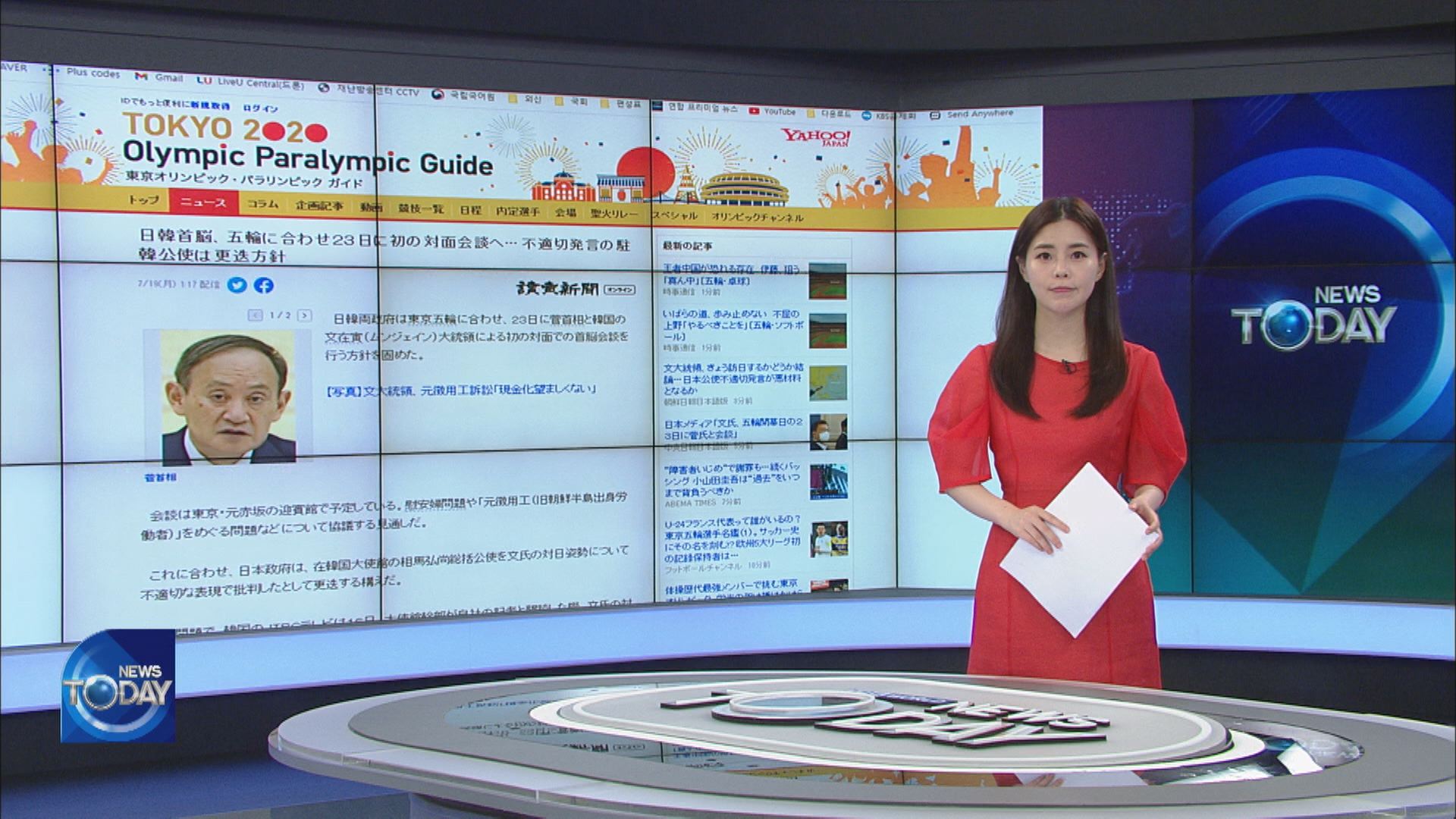The width and height of the screenshot is (1456, 819).
Task: Select the コラム navigation tab
Action: click(262, 205)
